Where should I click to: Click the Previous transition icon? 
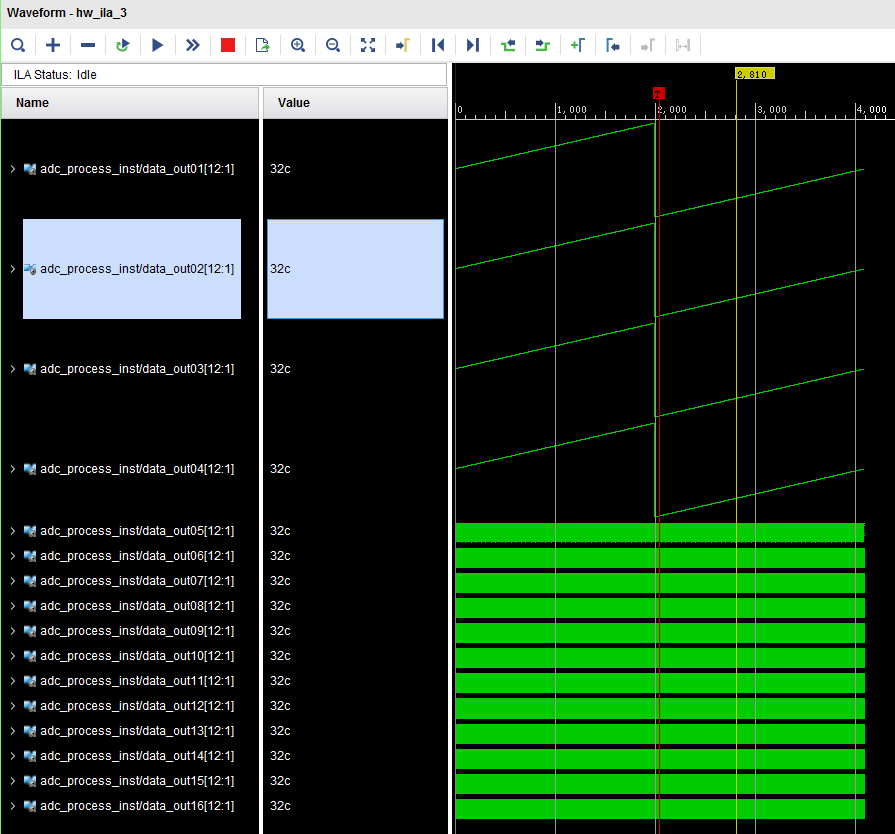click(x=508, y=45)
